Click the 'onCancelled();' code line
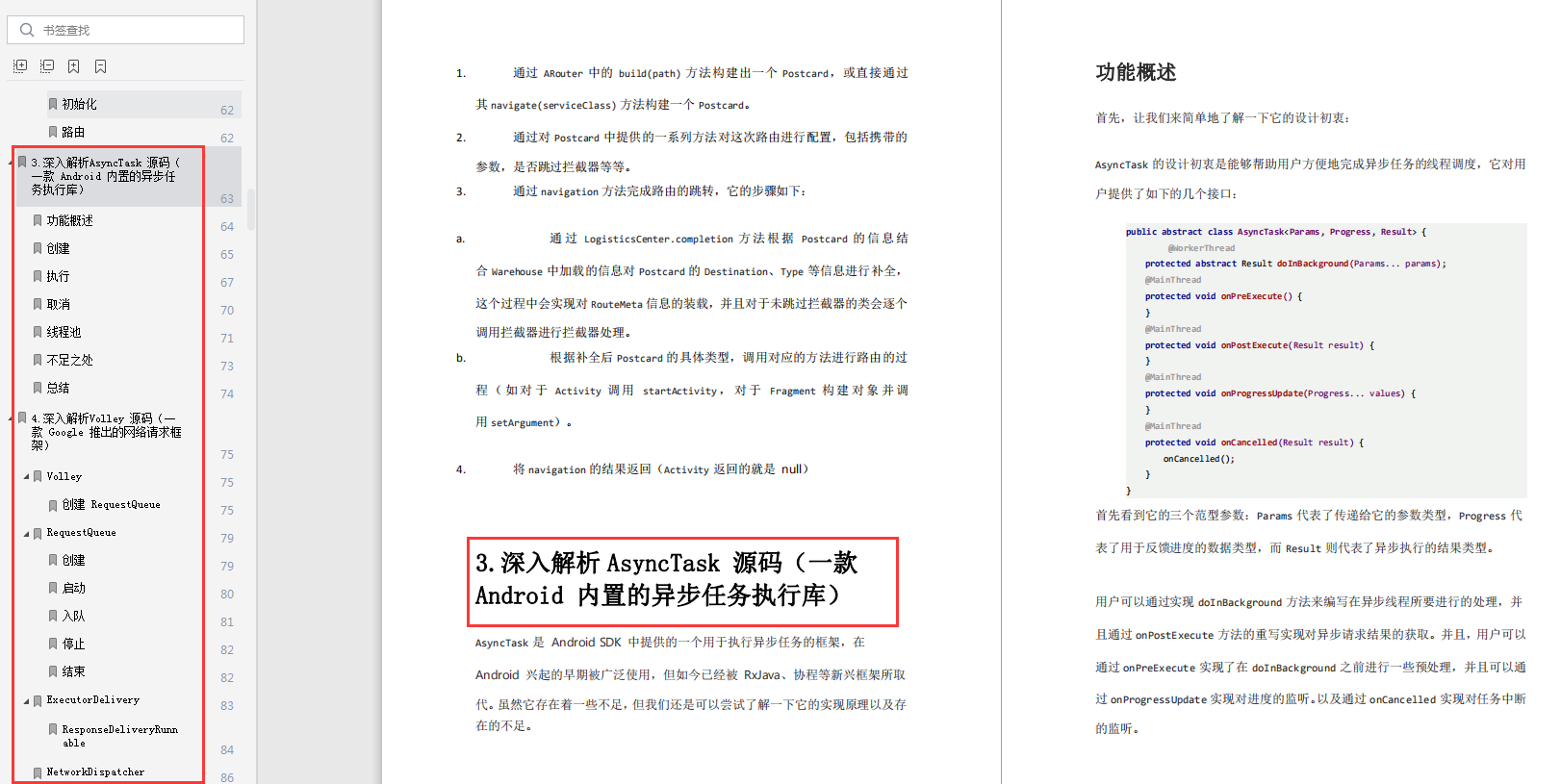1561x784 pixels. (1198, 459)
